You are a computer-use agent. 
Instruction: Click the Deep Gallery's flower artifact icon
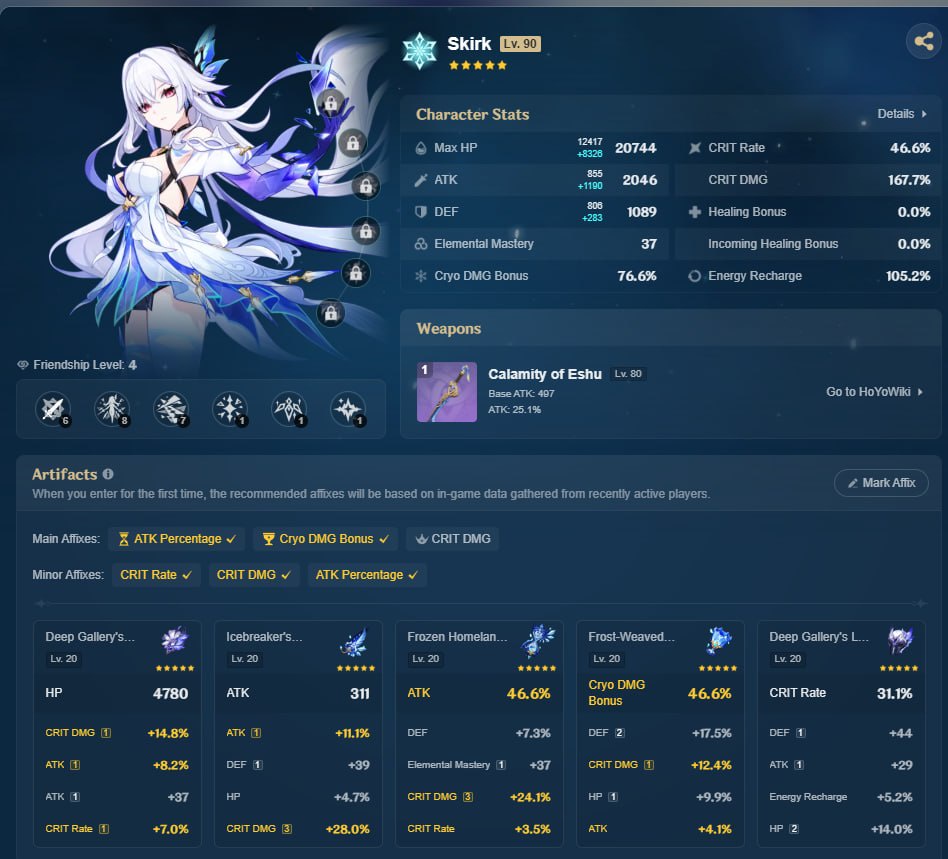(x=175, y=640)
